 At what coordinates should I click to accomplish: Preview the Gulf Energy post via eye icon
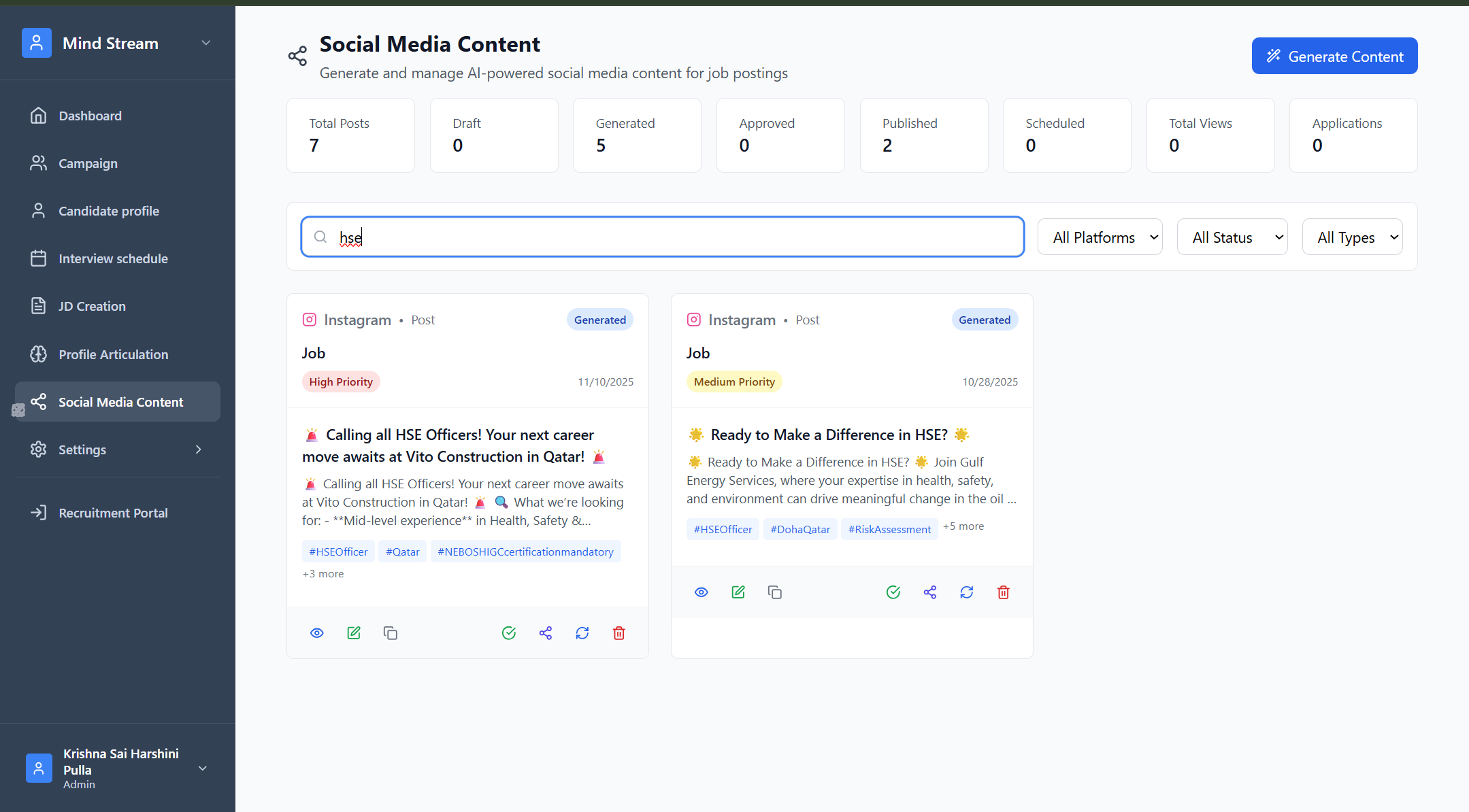(x=702, y=592)
